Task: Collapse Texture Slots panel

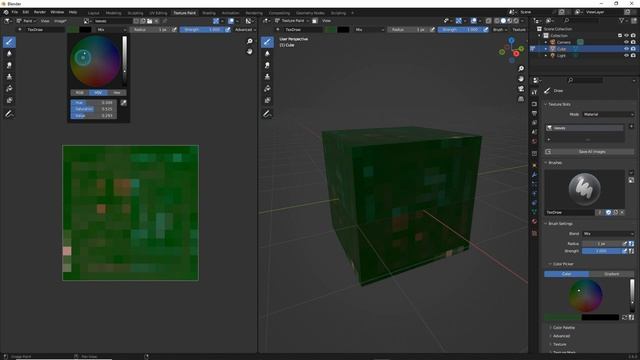Action: coord(559,104)
